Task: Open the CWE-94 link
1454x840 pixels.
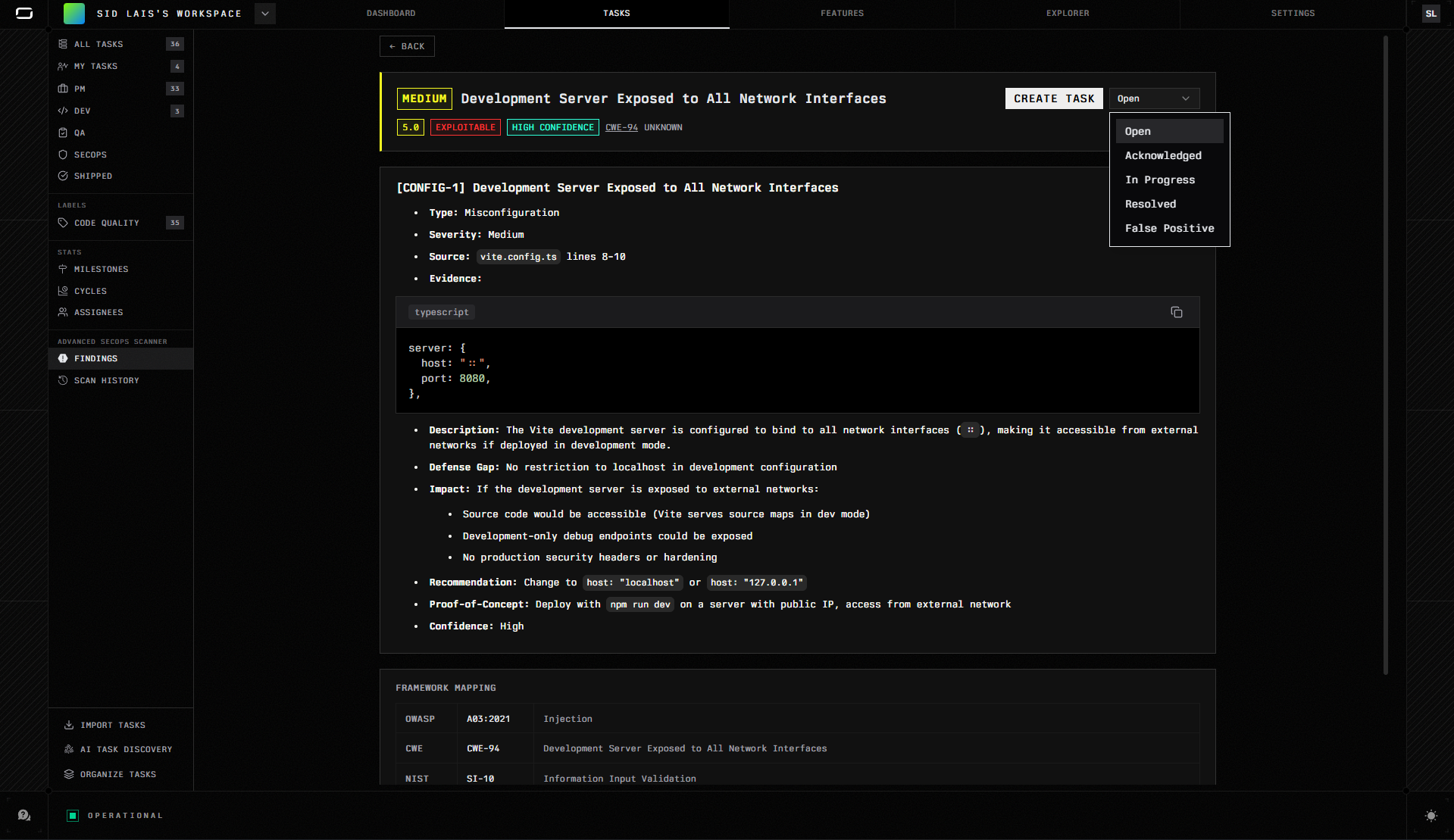Action: point(621,127)
